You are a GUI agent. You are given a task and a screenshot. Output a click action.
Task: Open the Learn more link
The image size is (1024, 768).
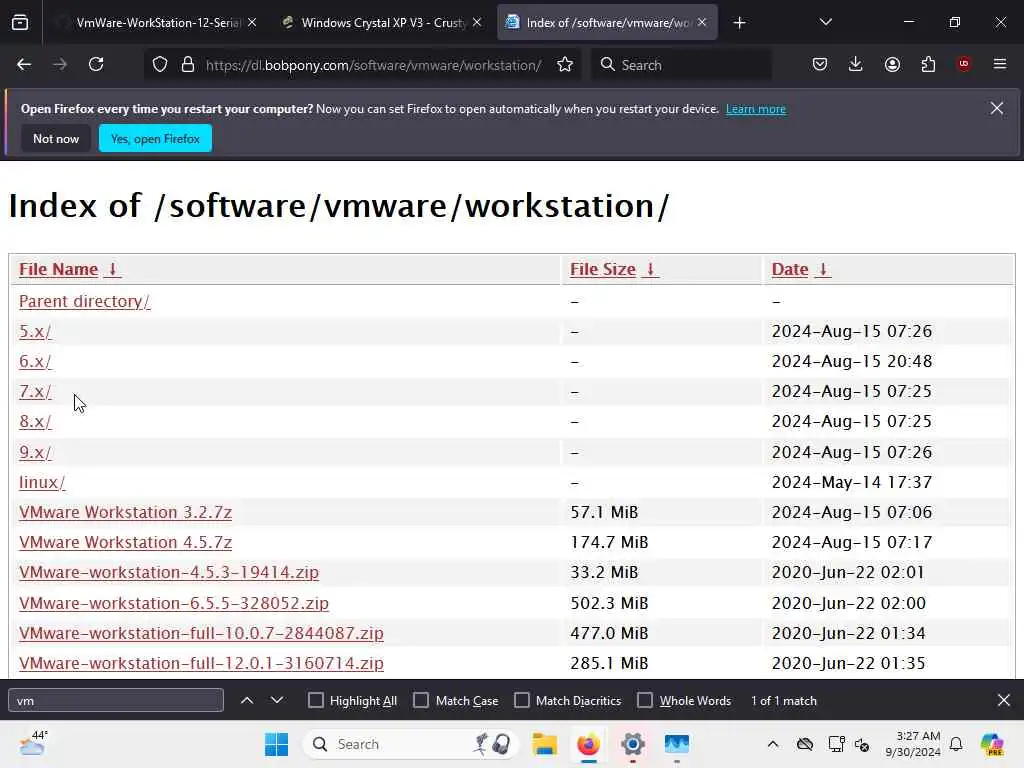756,109
